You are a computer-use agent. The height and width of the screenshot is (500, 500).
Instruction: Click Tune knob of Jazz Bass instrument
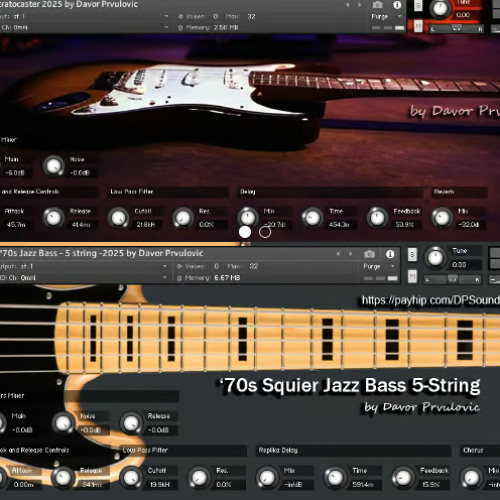point(435,258)
